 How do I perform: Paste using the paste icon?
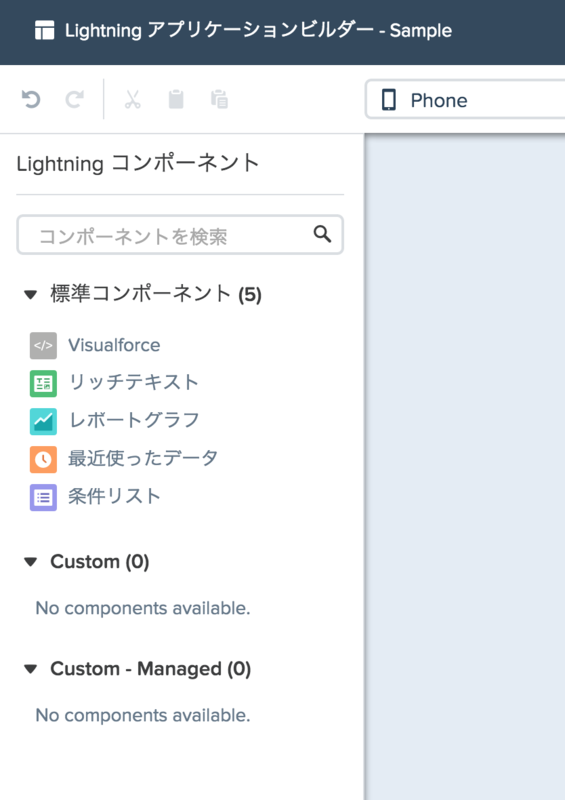pos(219,99)
